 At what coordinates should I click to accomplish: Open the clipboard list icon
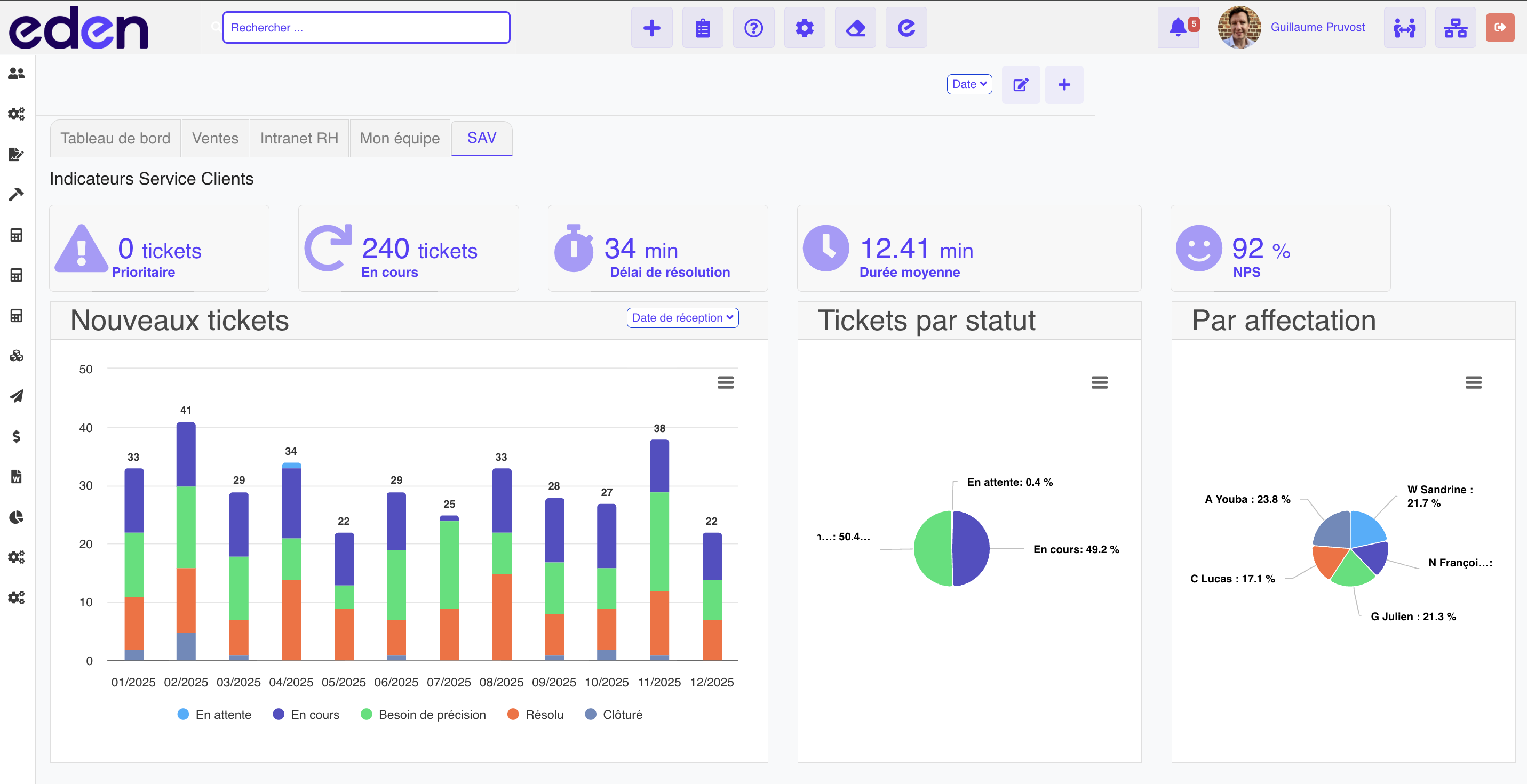tap(703, 28)
